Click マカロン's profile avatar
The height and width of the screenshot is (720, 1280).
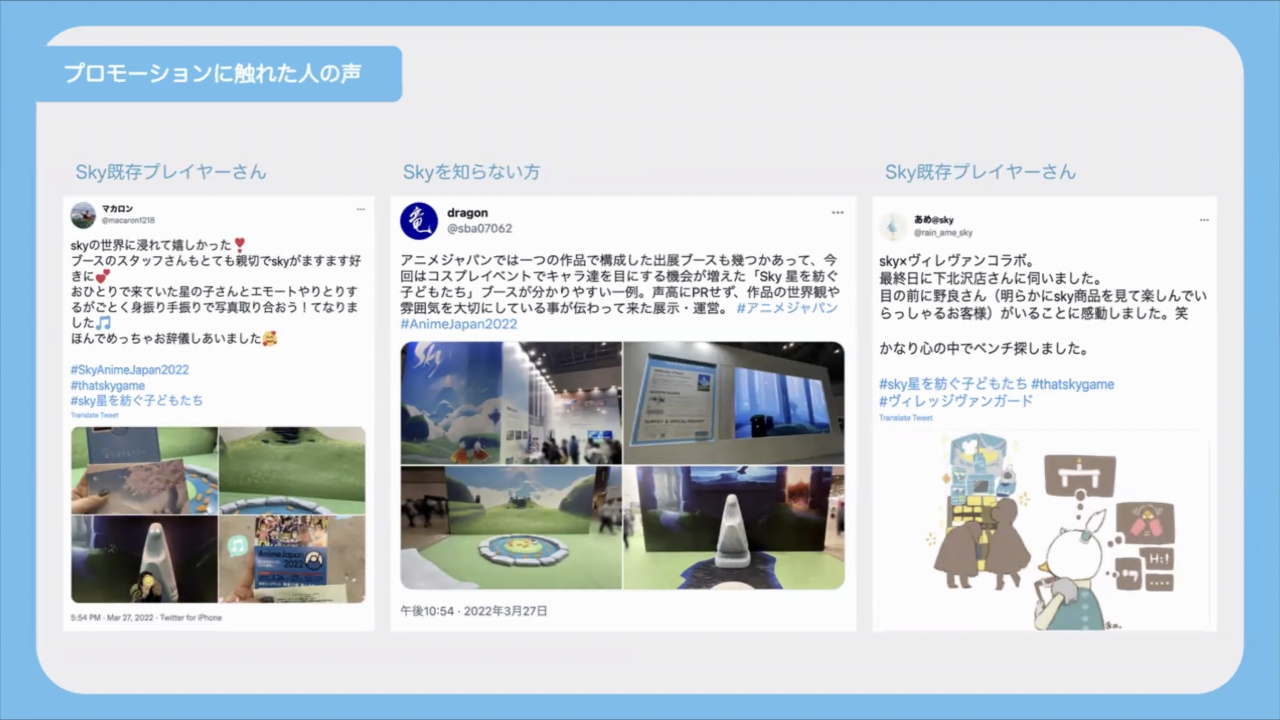click(84, 214)
